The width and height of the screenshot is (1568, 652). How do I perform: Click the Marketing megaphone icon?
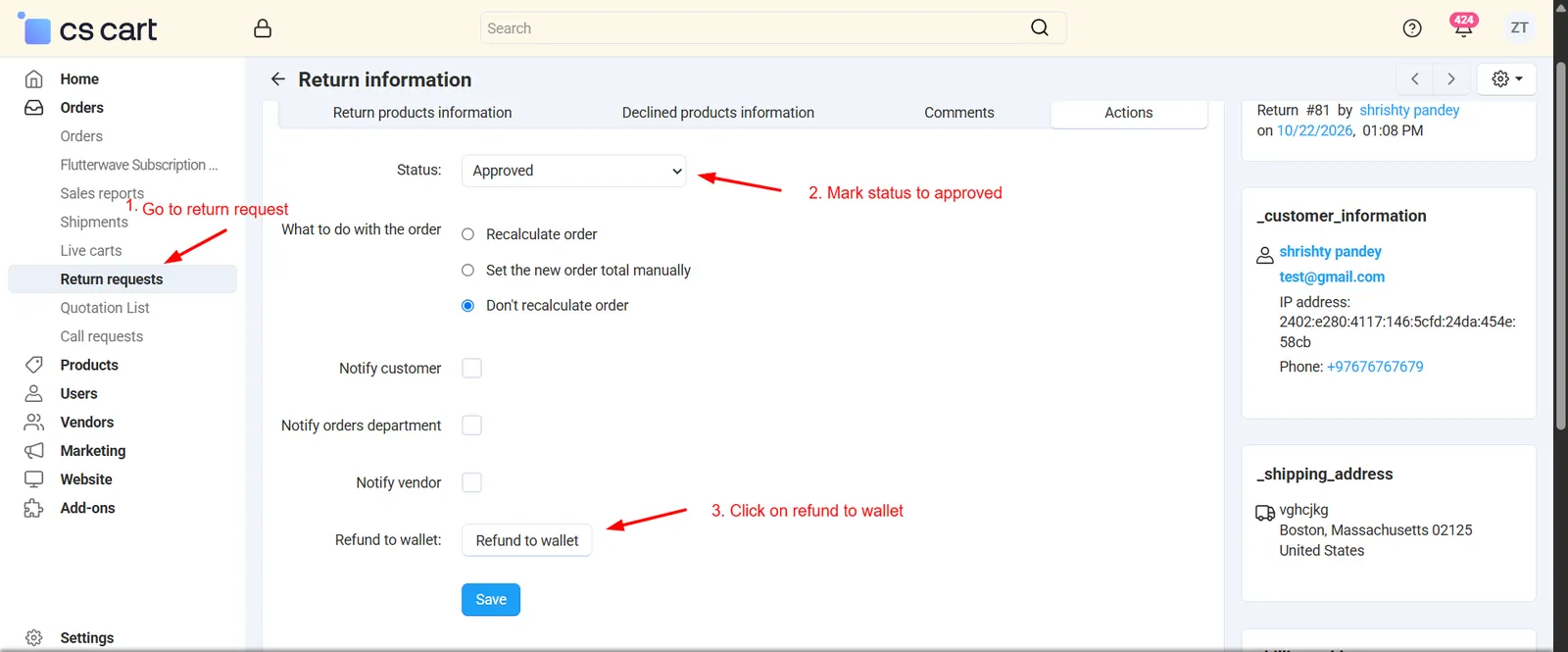tap(34, 450)
